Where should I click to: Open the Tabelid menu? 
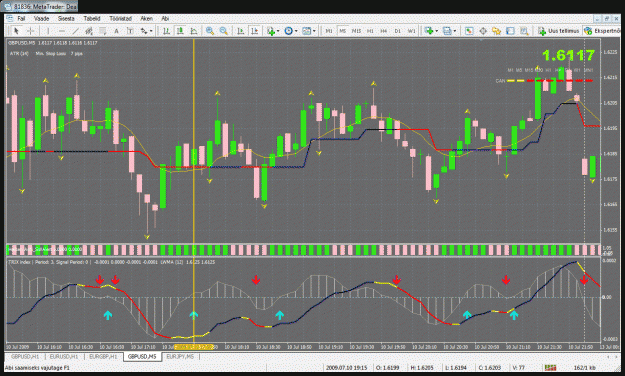coord(92,18)
